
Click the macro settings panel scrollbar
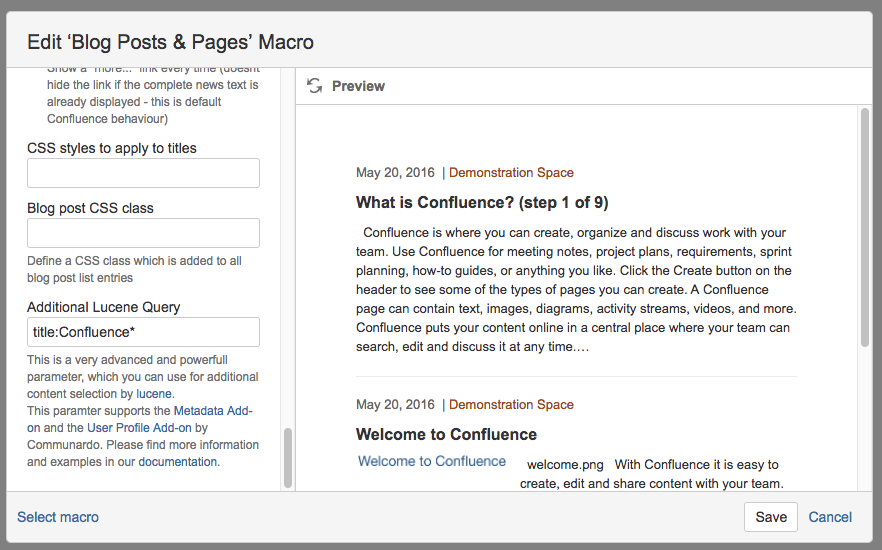pyautogui.click(x=288, y=457)
